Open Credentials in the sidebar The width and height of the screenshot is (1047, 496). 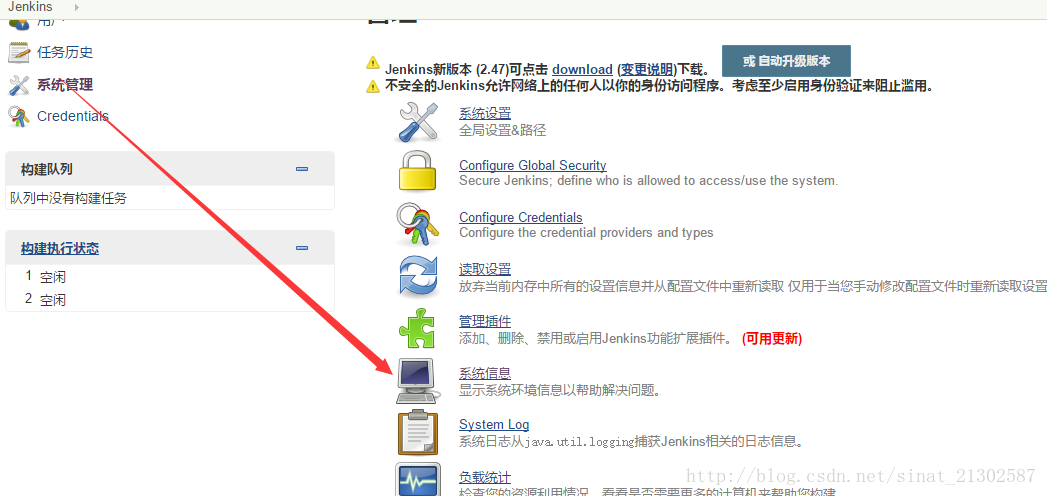pos(73,116)
